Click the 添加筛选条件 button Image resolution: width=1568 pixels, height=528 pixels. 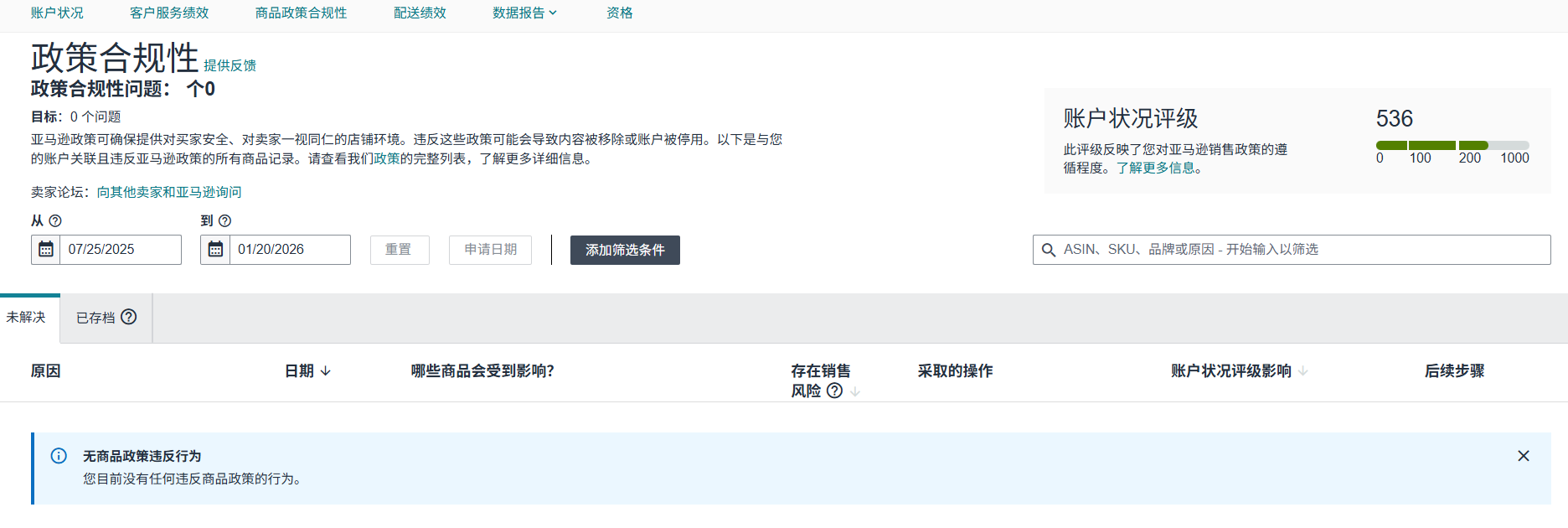pos(625,250)
